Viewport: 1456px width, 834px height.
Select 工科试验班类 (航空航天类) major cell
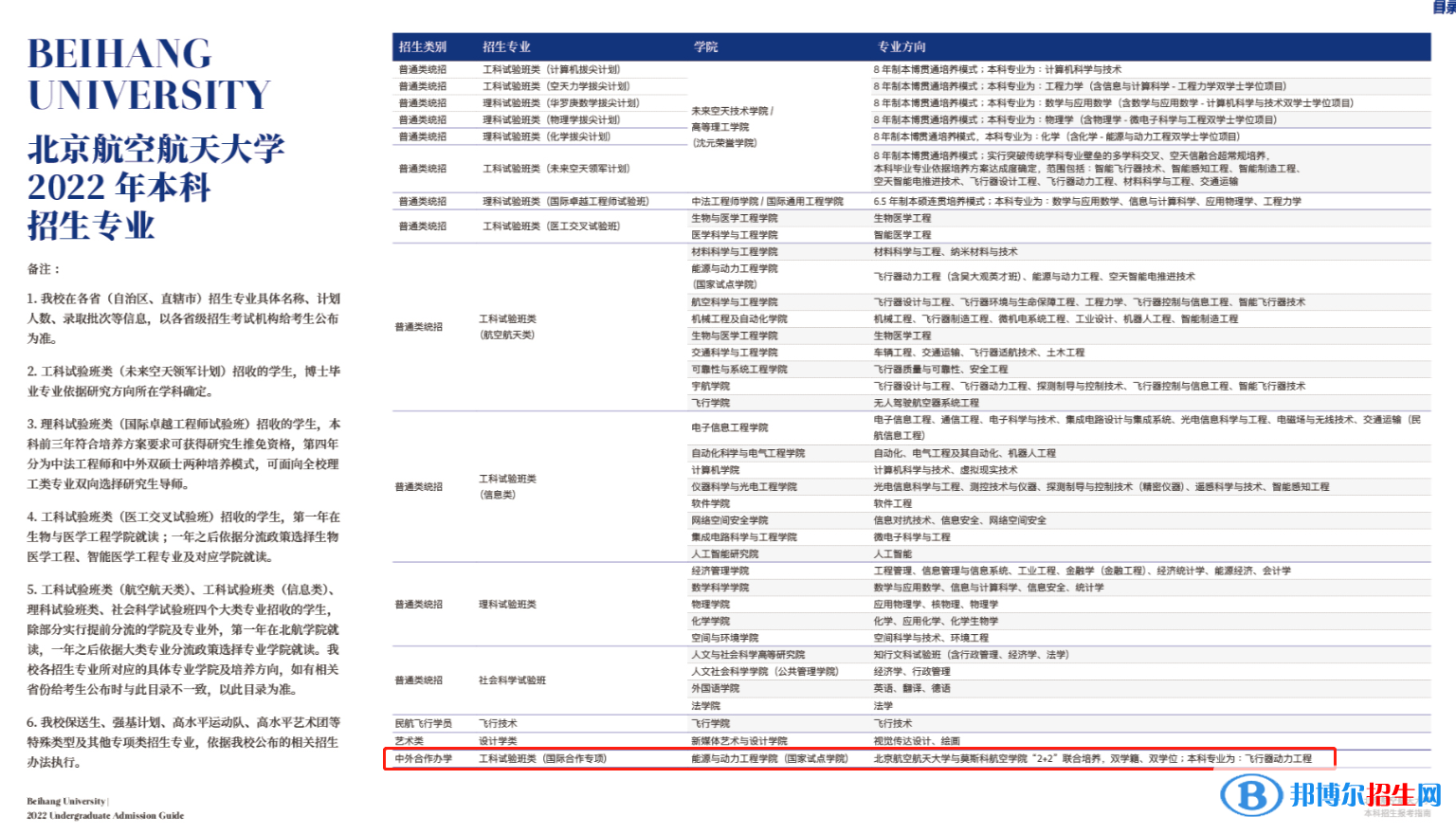coord(507,326)
